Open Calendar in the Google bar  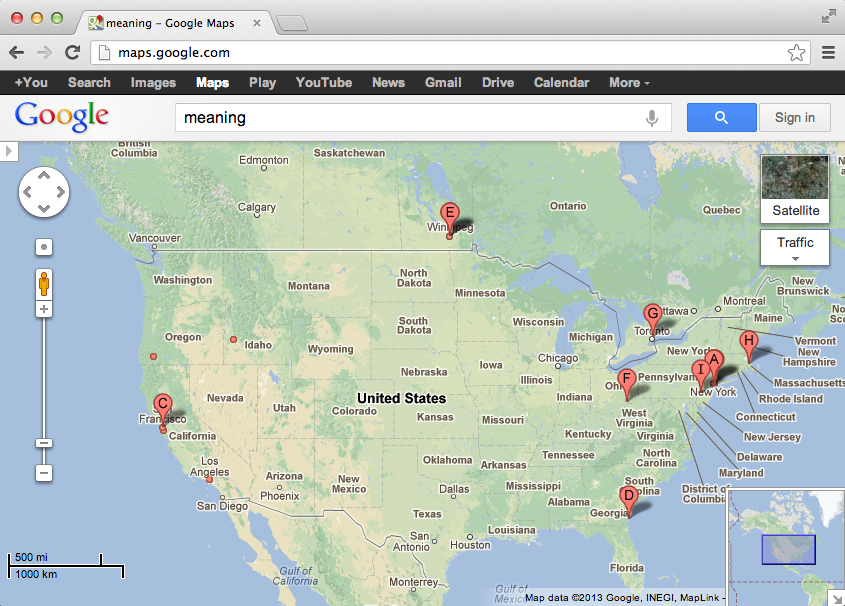click(x=562, y=82)
